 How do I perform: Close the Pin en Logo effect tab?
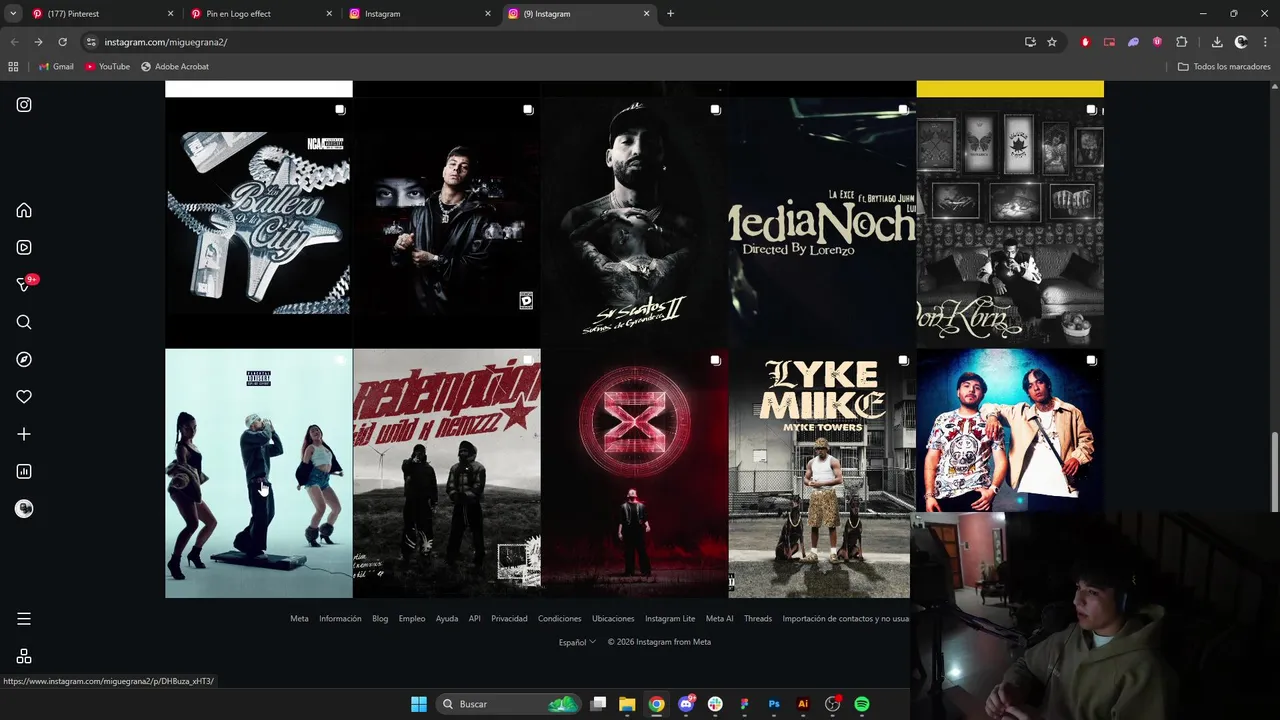pos(329,14)
